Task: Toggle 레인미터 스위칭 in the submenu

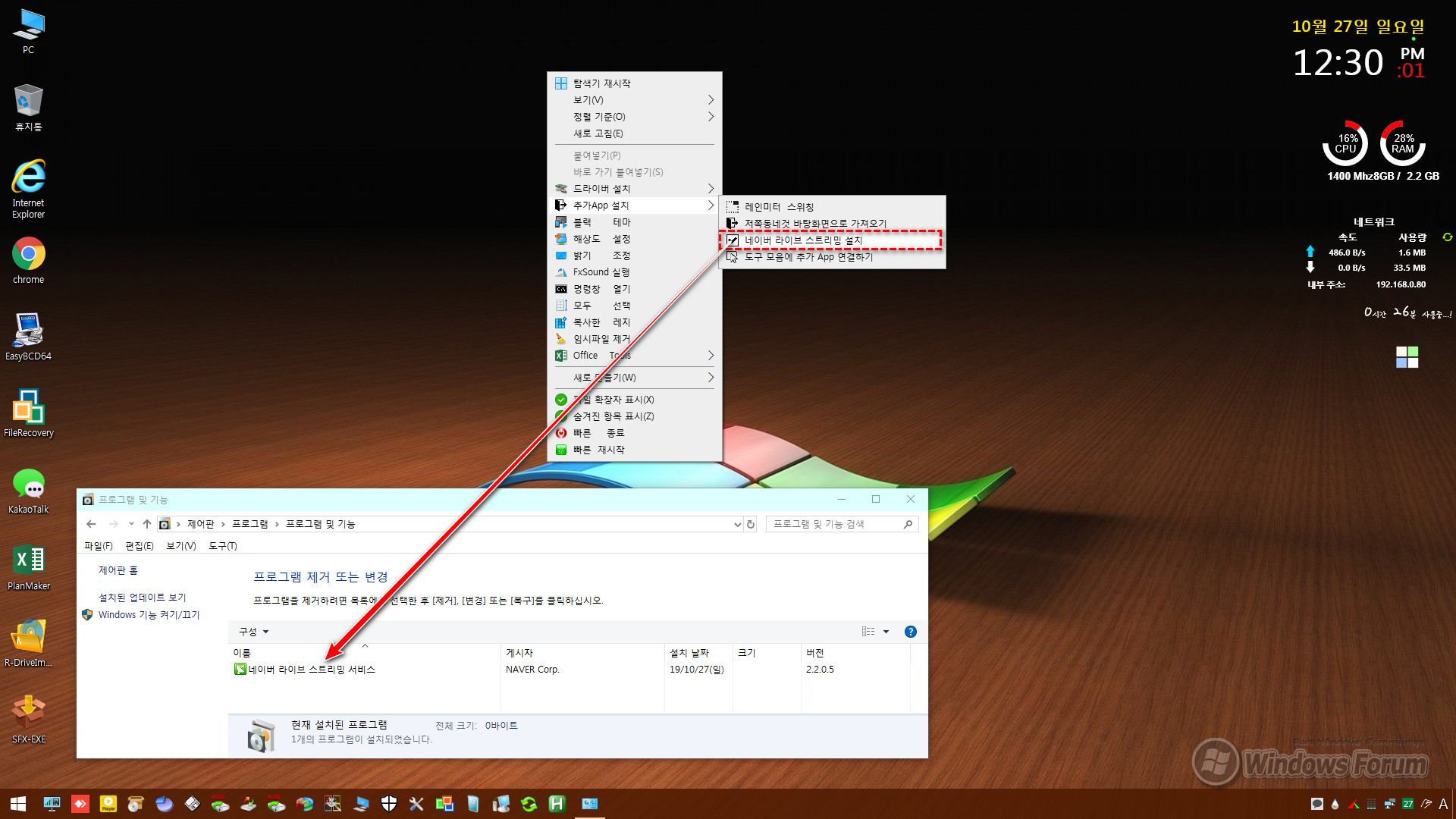Action: tap(832, 207)
